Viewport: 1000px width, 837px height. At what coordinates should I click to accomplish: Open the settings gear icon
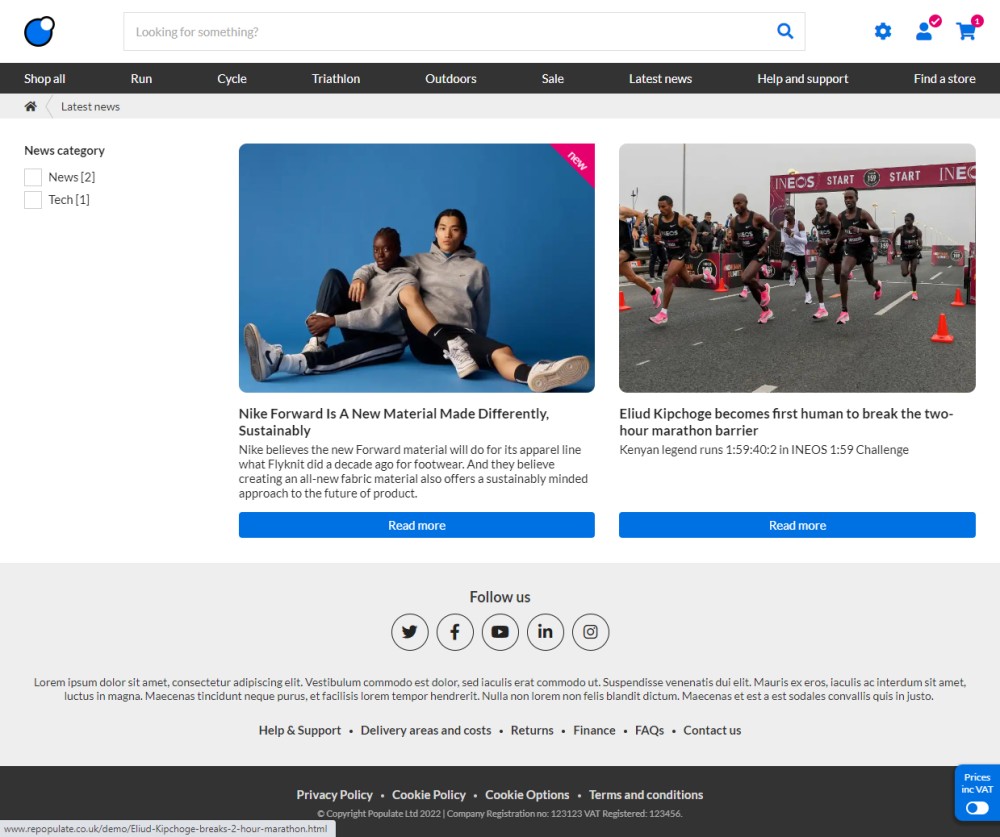[883, 31]
